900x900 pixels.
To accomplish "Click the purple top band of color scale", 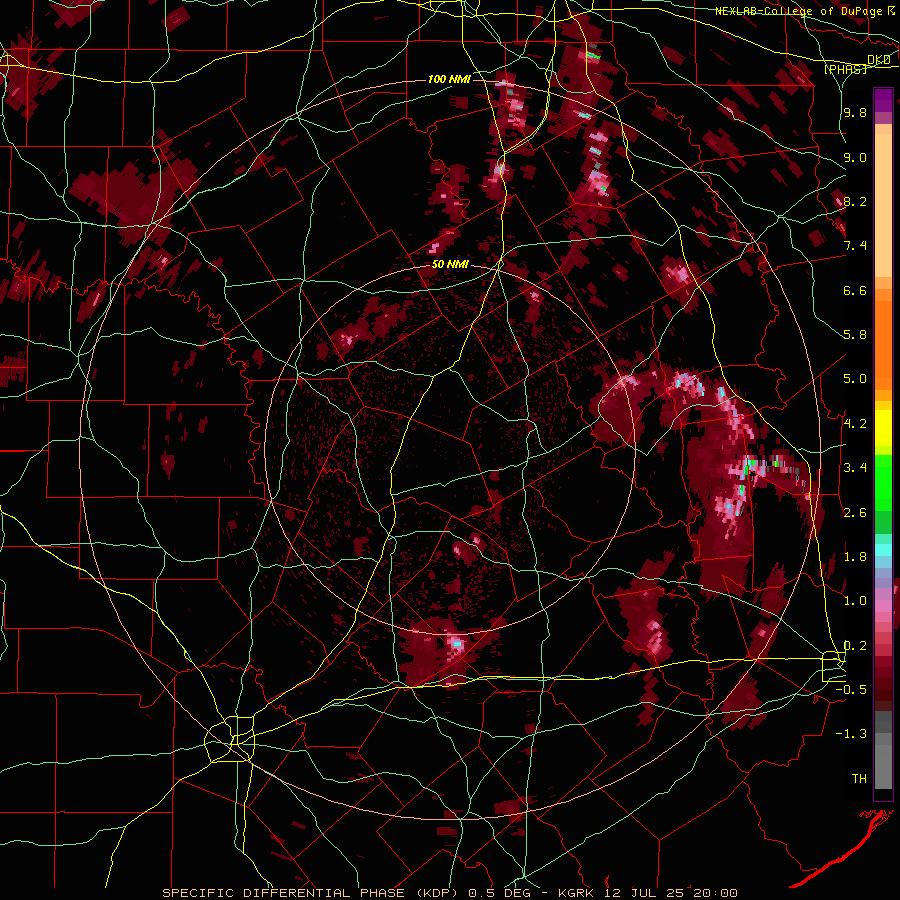I will [883, 100].
